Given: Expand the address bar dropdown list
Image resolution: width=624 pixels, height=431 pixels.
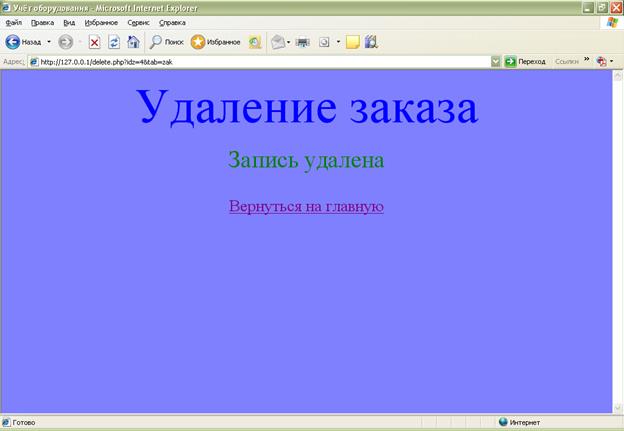Looking at the screenshot, I should [495, 61].
